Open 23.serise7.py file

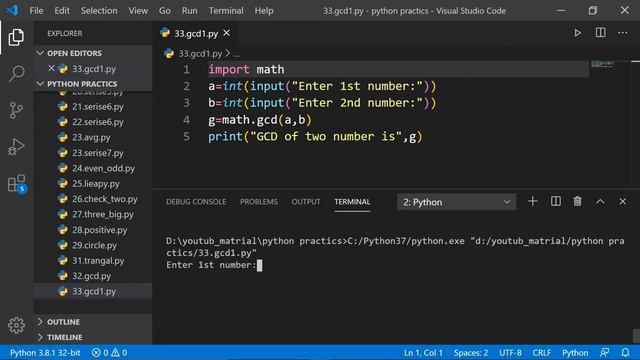click(x=93, y=153)
